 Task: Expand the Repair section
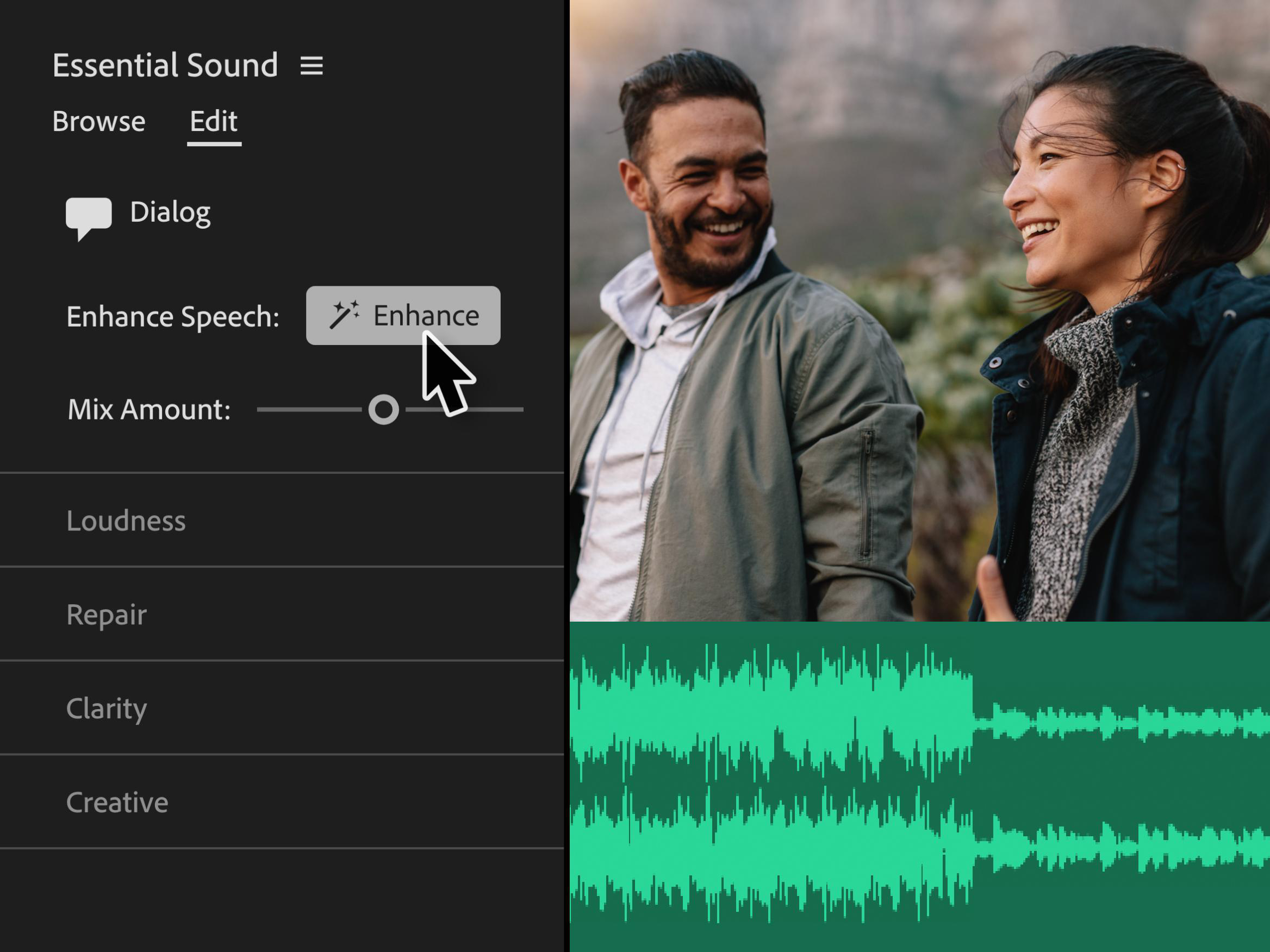pyautogui.click(x=282, y=614)
